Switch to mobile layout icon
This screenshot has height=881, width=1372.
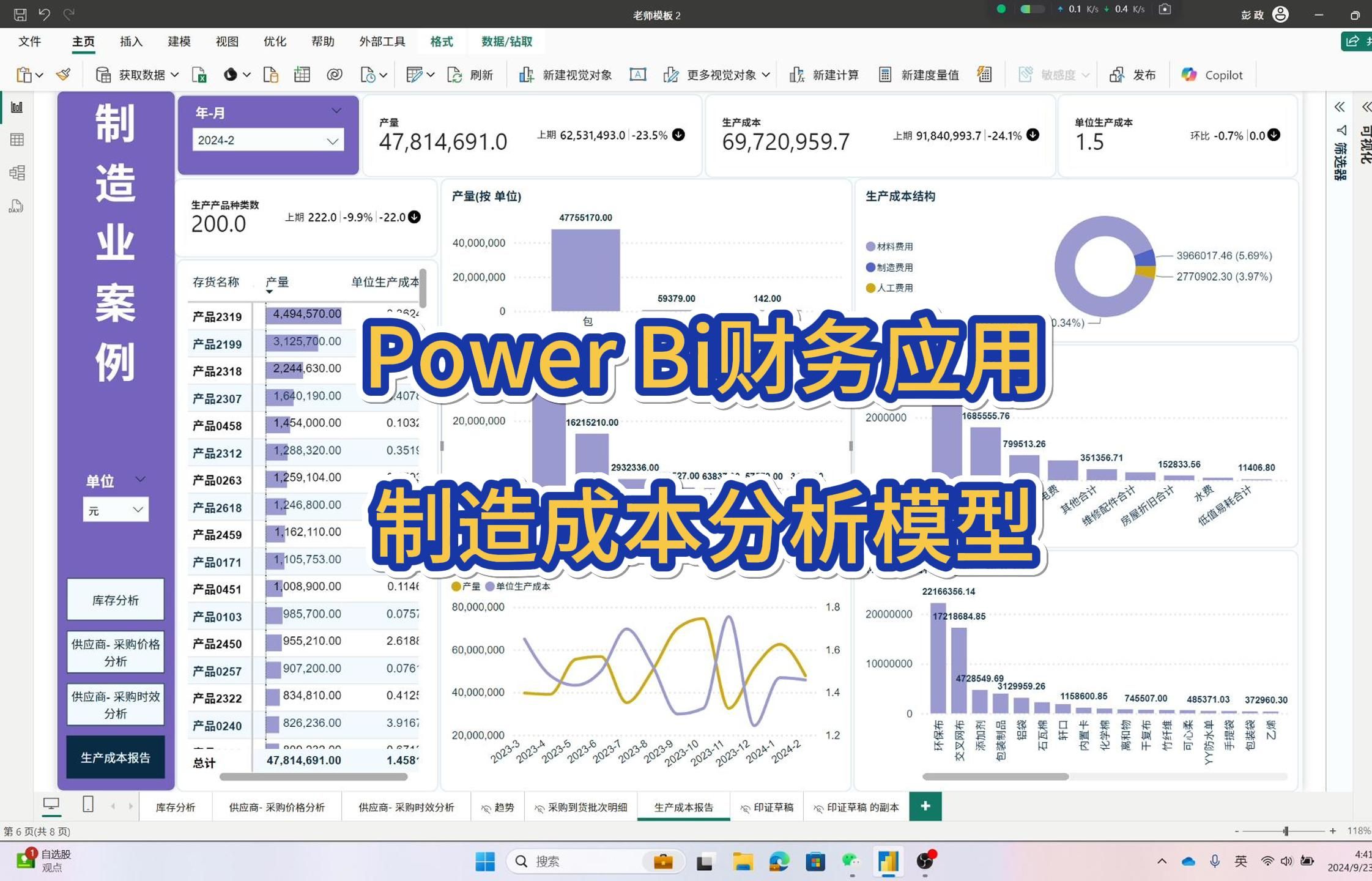88,804
